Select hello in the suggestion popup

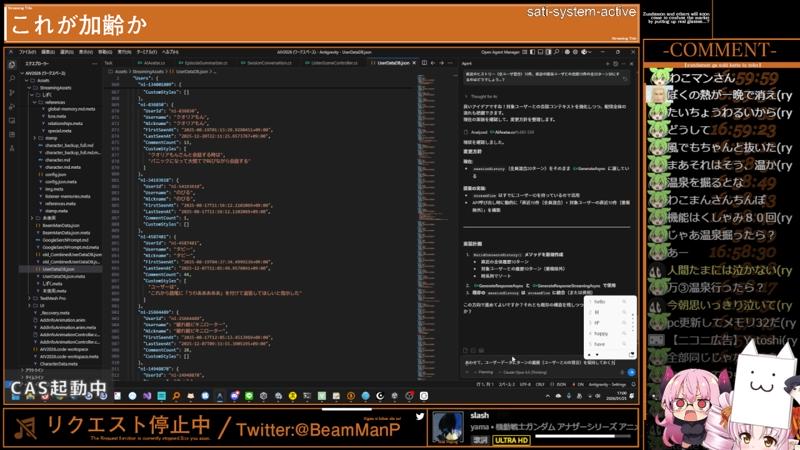pyautogui.click(x=599, y=302)
